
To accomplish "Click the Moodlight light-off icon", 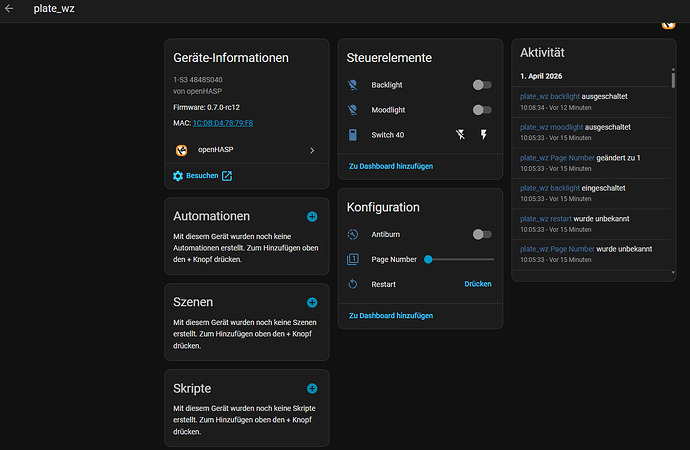I will pos(352,110).
